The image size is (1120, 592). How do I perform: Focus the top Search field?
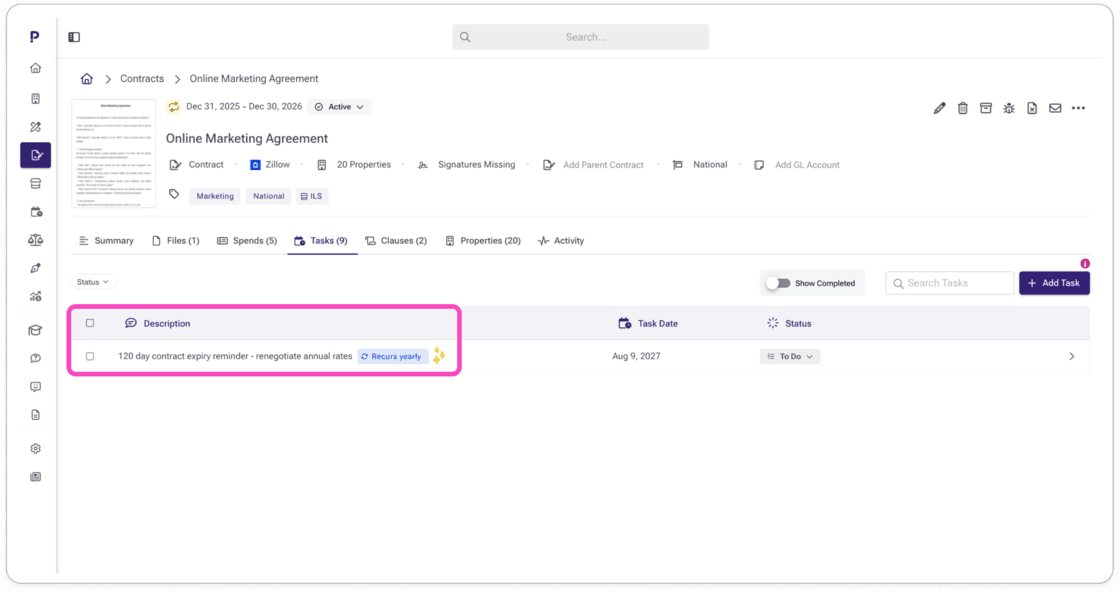point(580,37)
